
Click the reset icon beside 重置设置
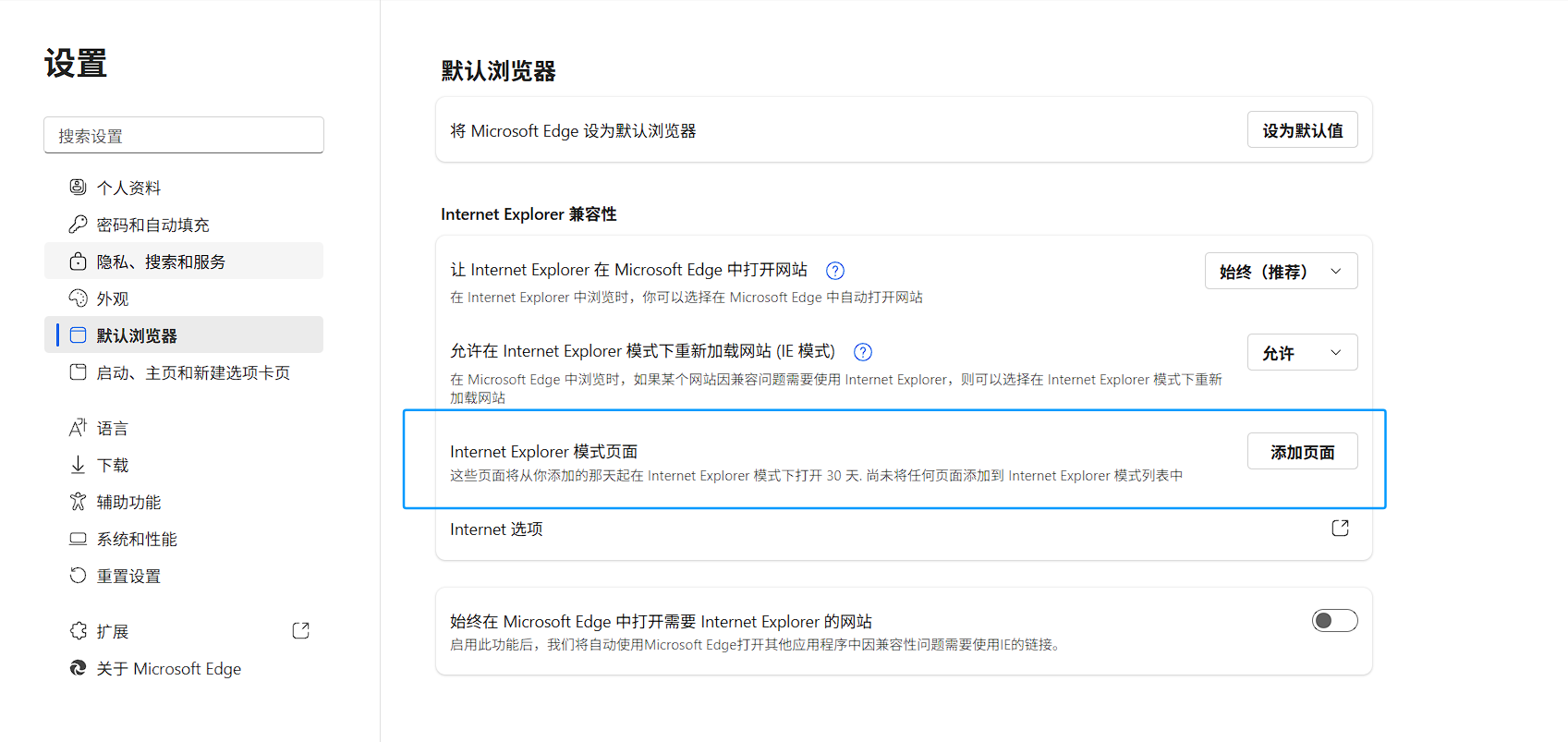tap(78, 576)
